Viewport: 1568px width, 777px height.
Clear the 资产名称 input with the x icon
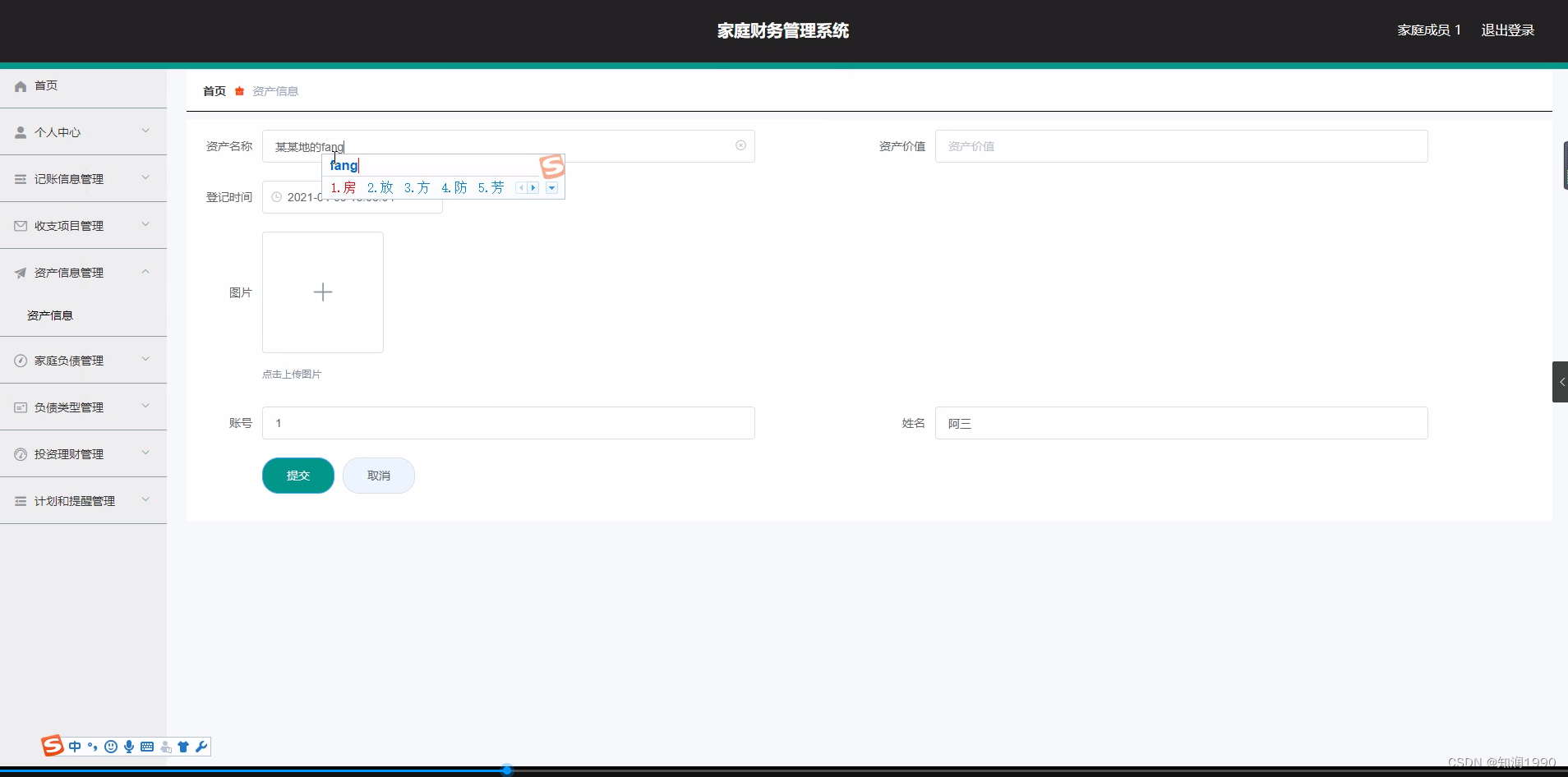(x=740, y=145)
